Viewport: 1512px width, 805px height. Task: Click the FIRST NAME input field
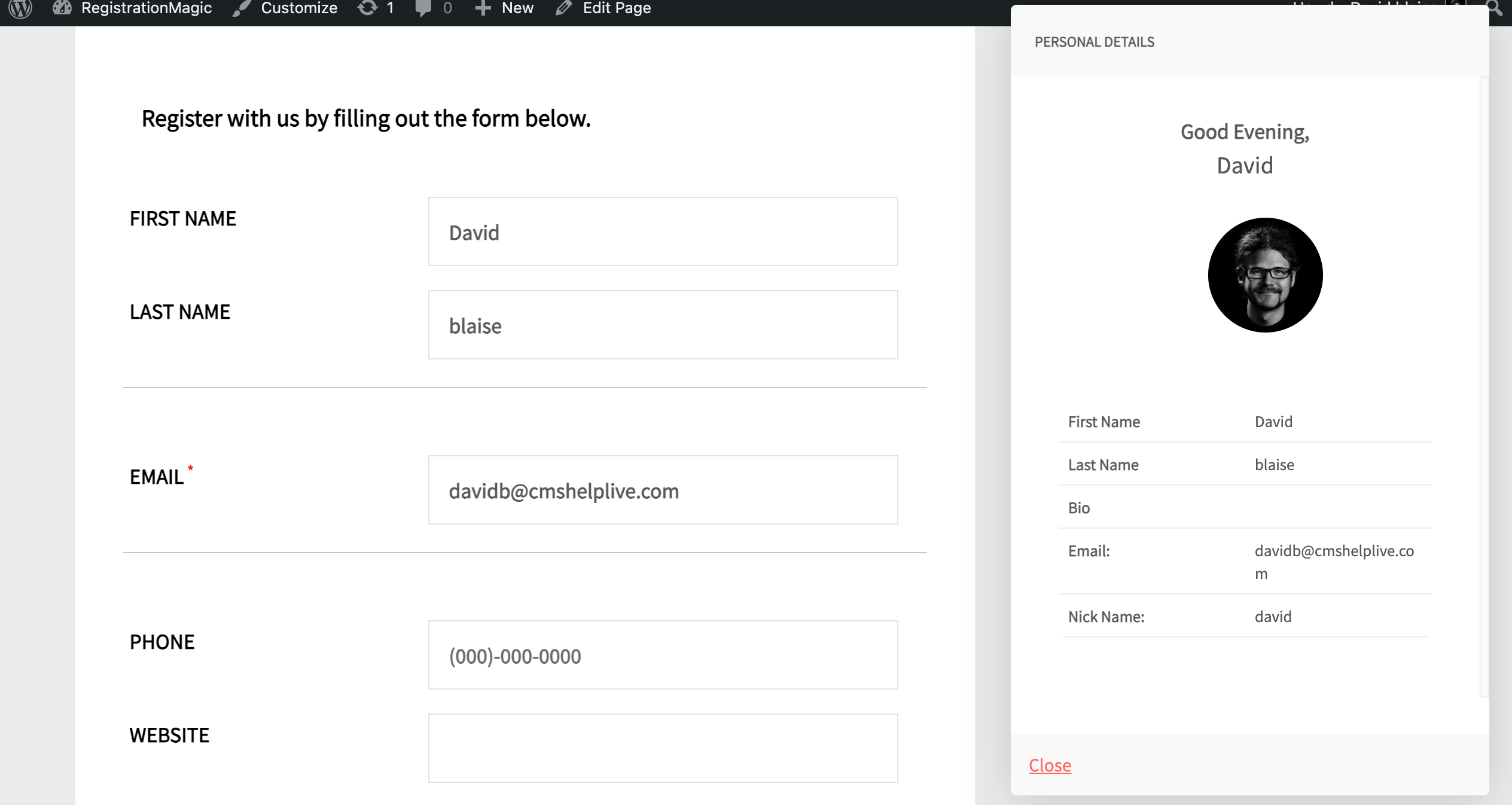663,231
